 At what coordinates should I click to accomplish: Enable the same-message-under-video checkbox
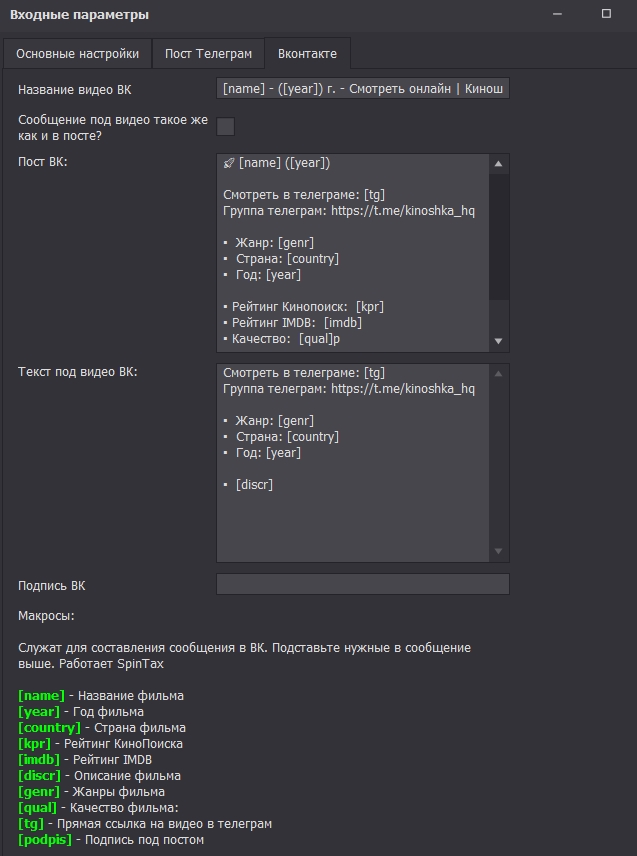[226, 126]
